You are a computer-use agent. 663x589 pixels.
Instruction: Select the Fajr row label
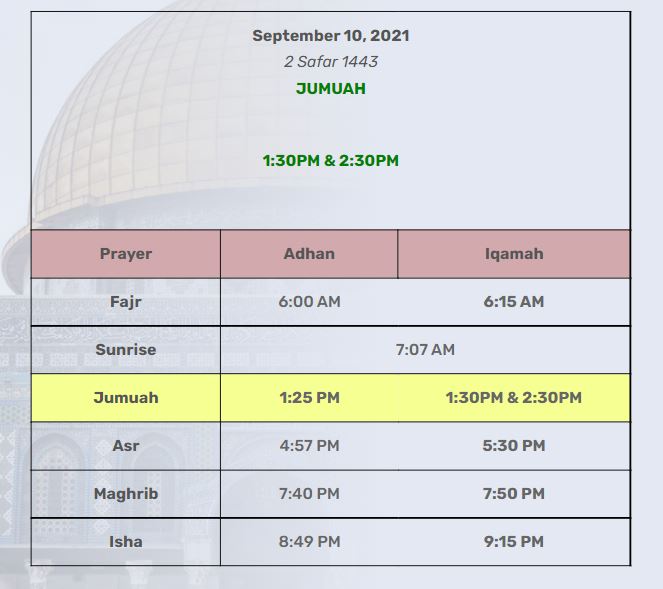click(x=126, y=302)
